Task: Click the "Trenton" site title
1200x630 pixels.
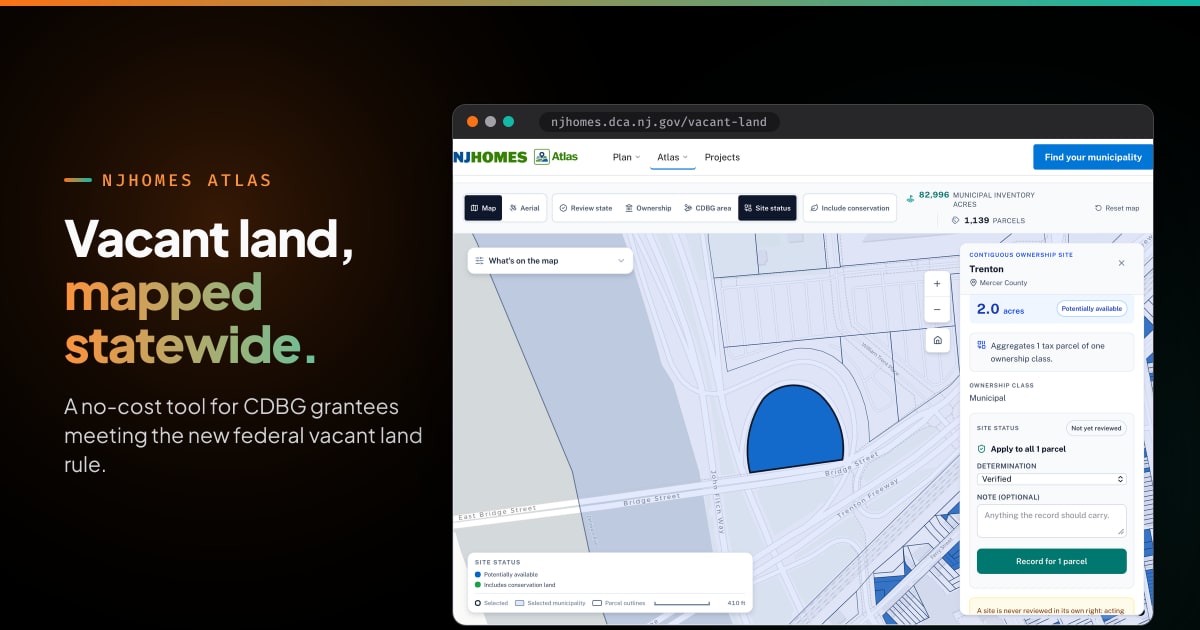Action: (x=987, y=269)
